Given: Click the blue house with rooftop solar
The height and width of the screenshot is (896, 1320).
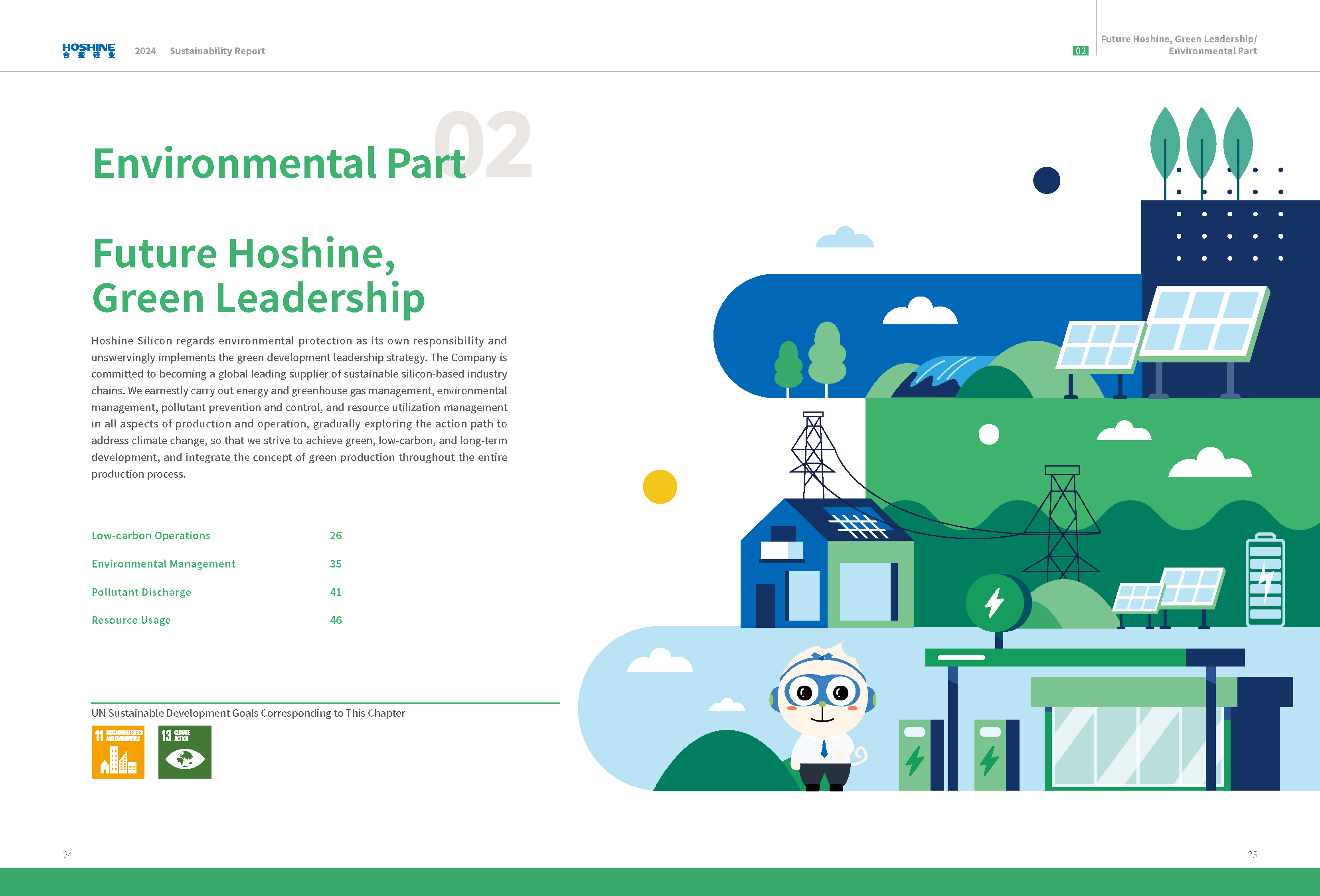Looking at the screenshot, I should (824, 562).
